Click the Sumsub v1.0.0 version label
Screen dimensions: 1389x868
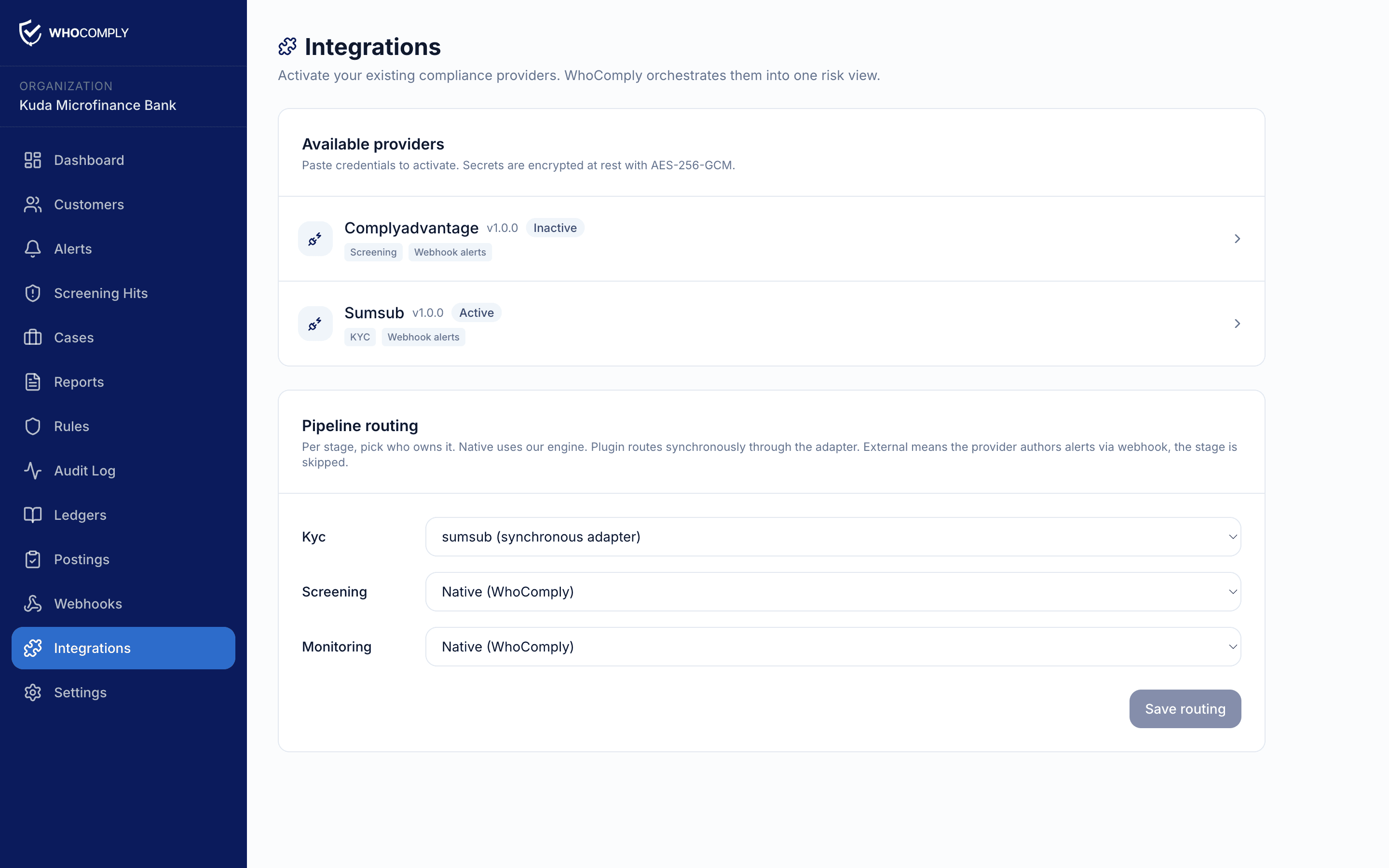[x=428, y=313]
